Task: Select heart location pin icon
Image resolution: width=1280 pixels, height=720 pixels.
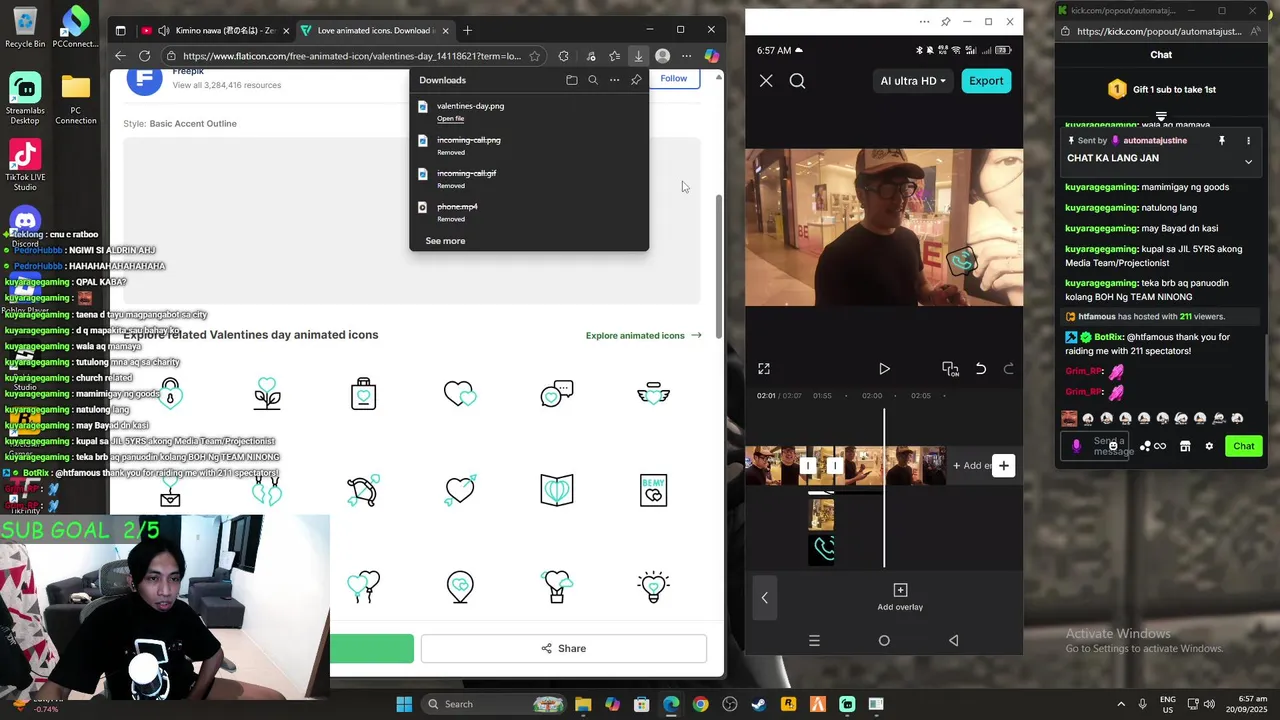Action: (x=460, y=587)
